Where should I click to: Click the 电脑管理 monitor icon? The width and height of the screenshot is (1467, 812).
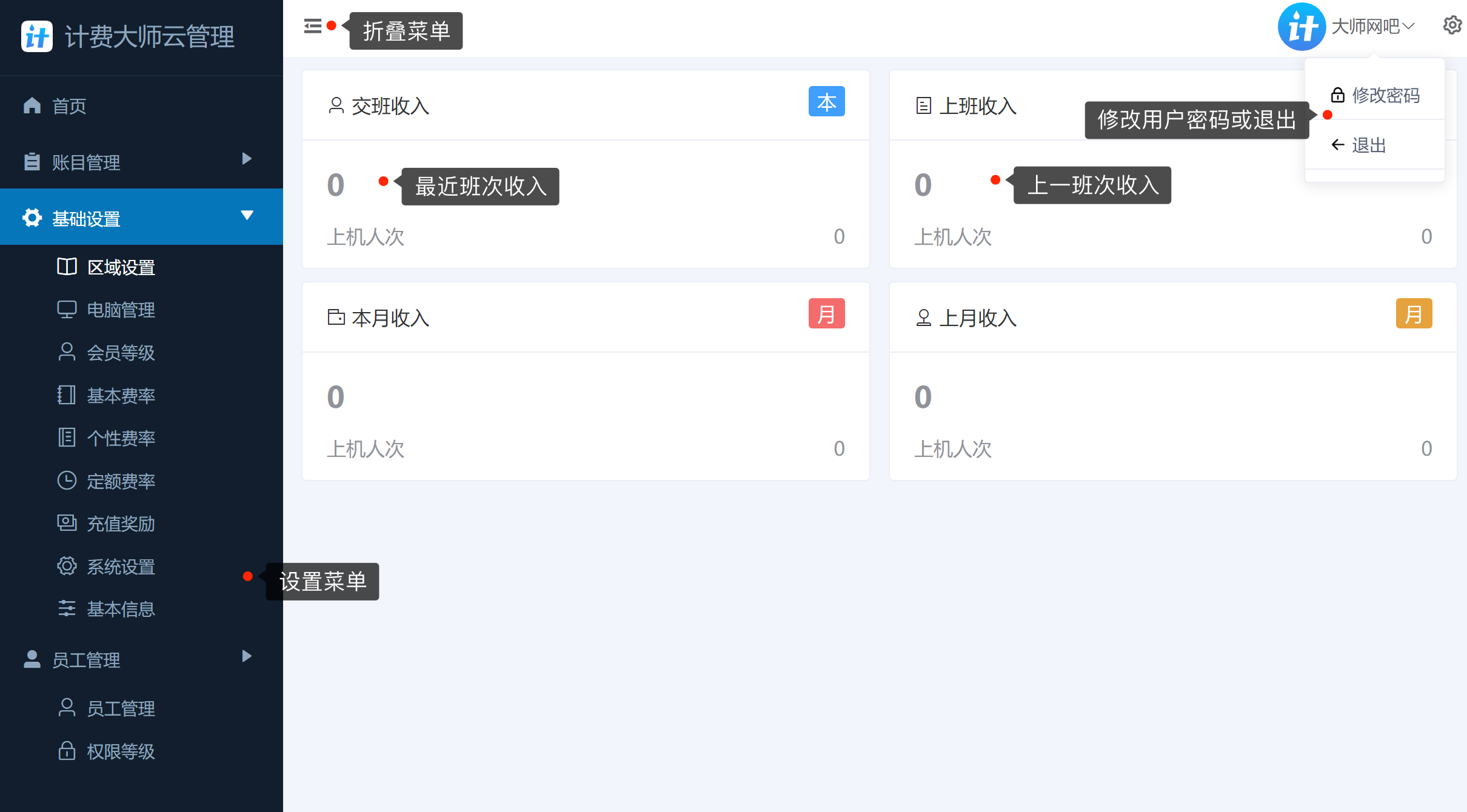[x=67, y=309]
